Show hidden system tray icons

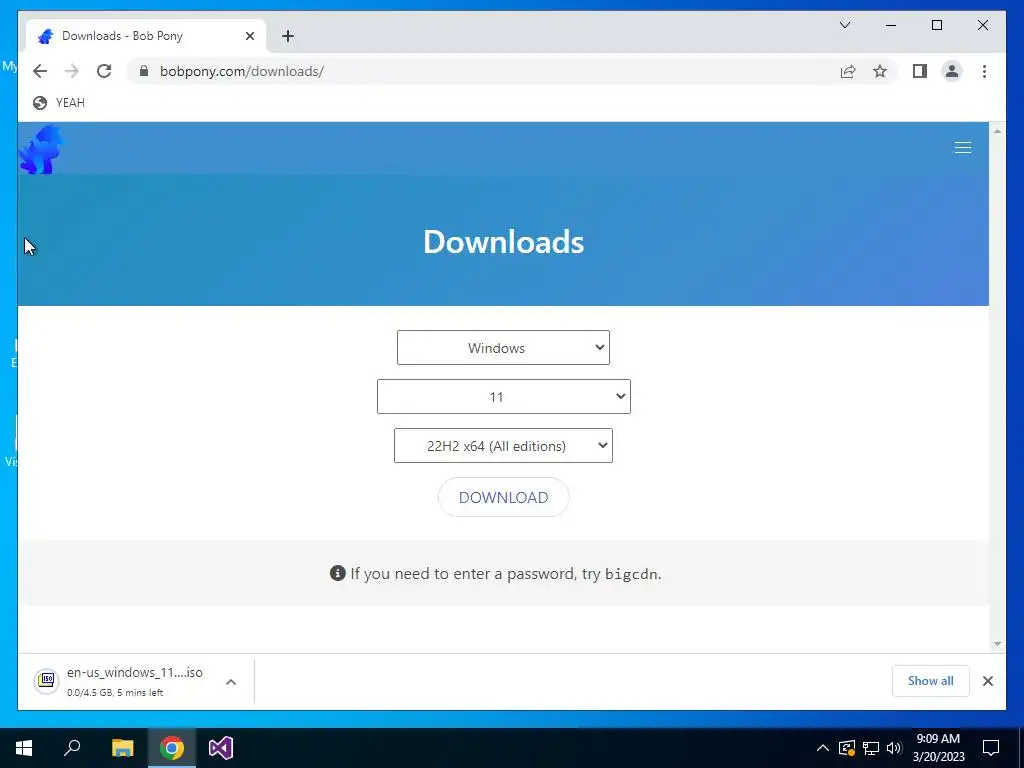[823, 748]
